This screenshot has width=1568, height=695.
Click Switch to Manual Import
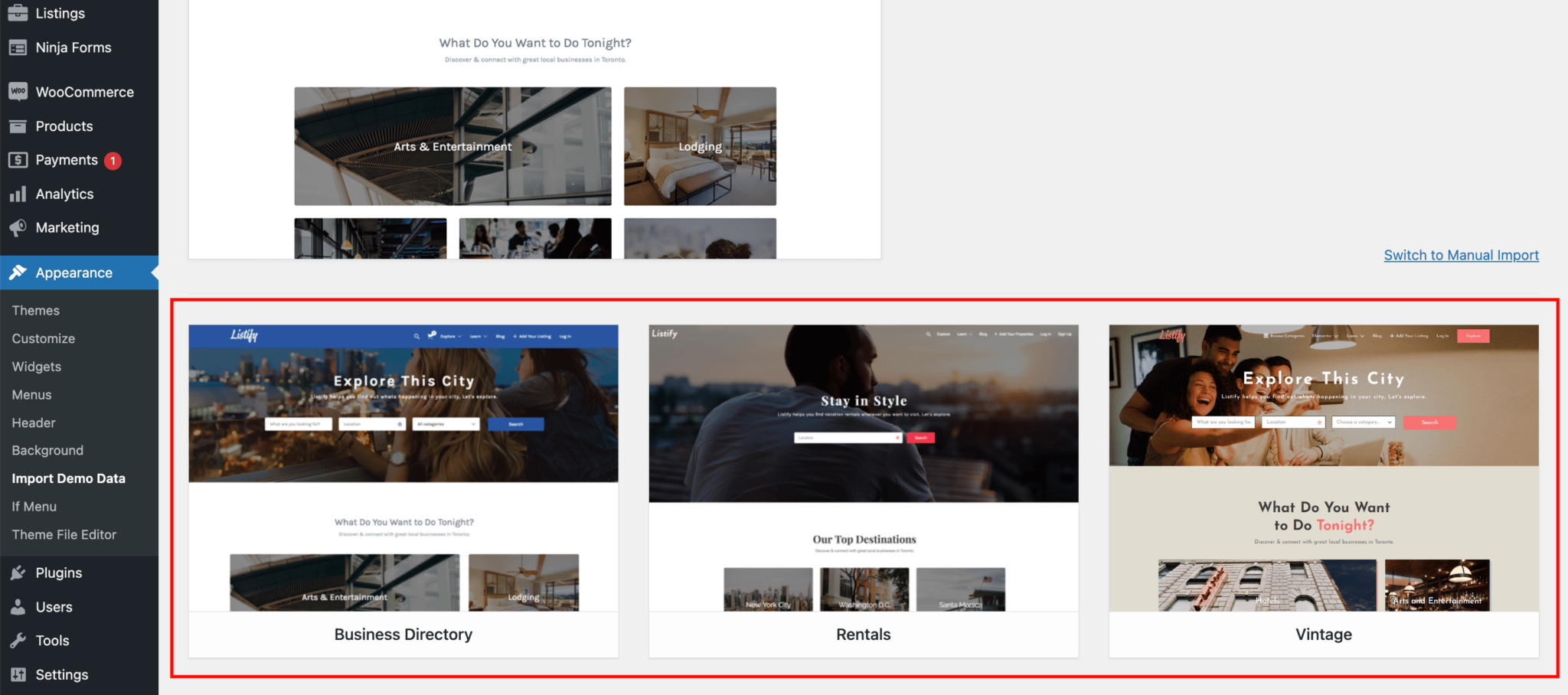1461,255
